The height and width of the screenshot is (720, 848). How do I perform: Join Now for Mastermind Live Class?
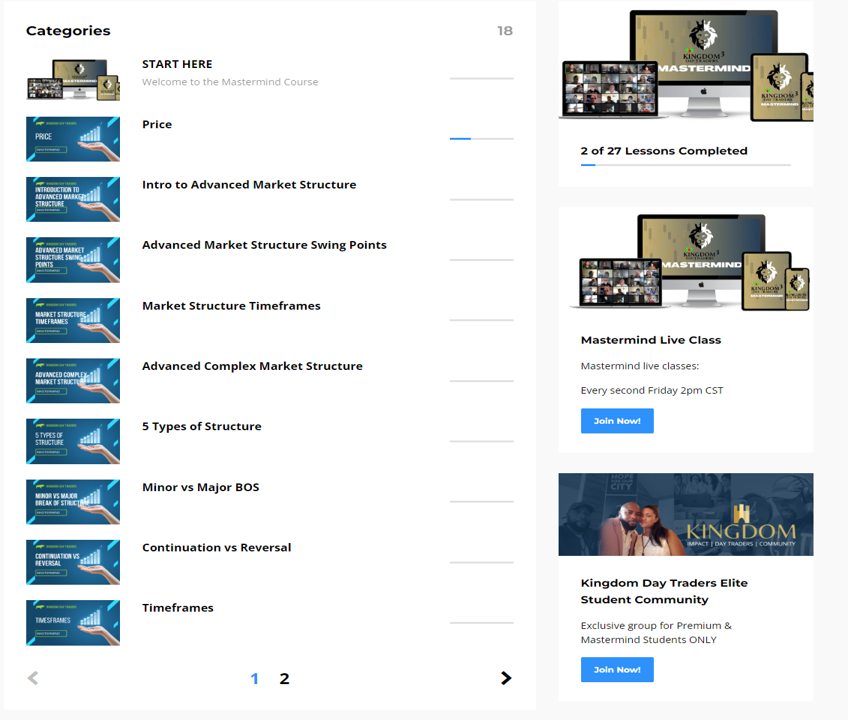[617, 421]
